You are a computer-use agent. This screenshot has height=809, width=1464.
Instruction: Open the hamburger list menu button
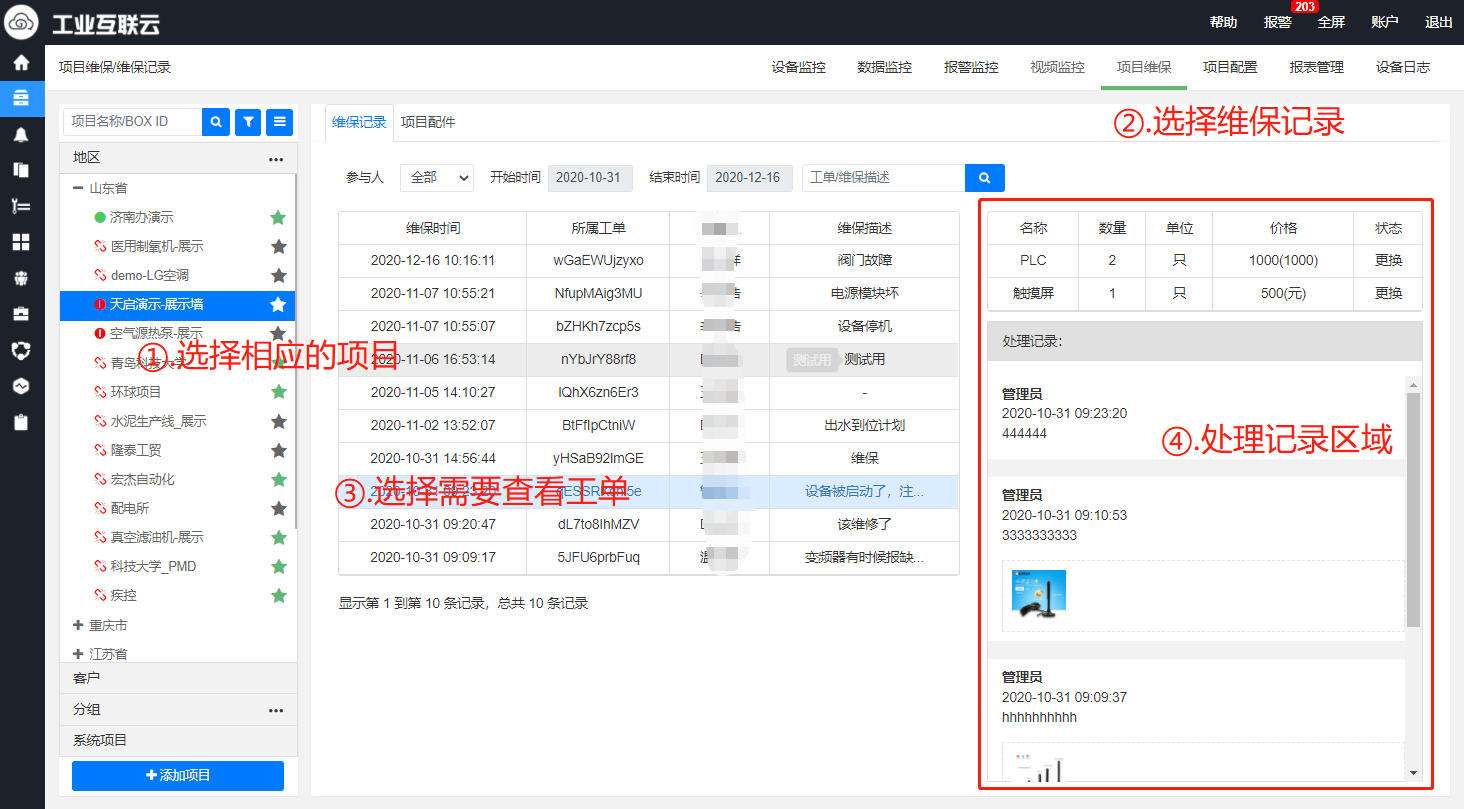(x=279, y=122)
